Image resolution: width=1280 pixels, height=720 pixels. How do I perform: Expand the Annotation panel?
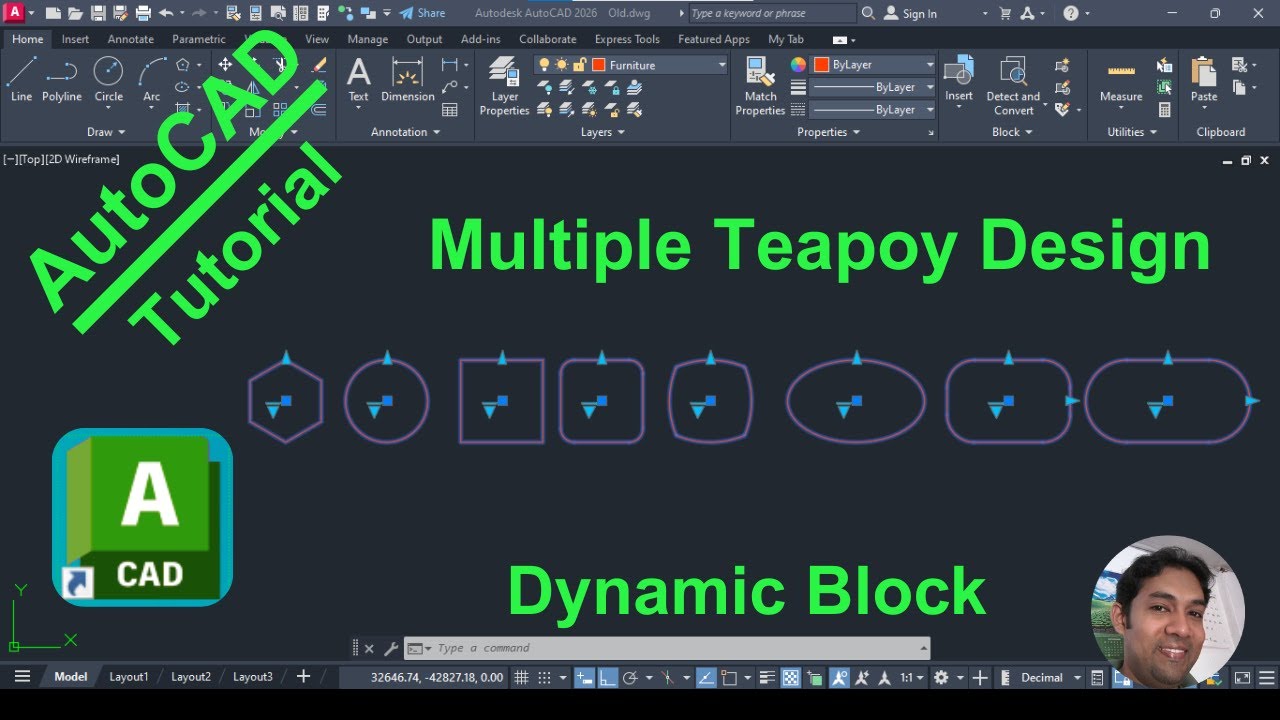406,132
